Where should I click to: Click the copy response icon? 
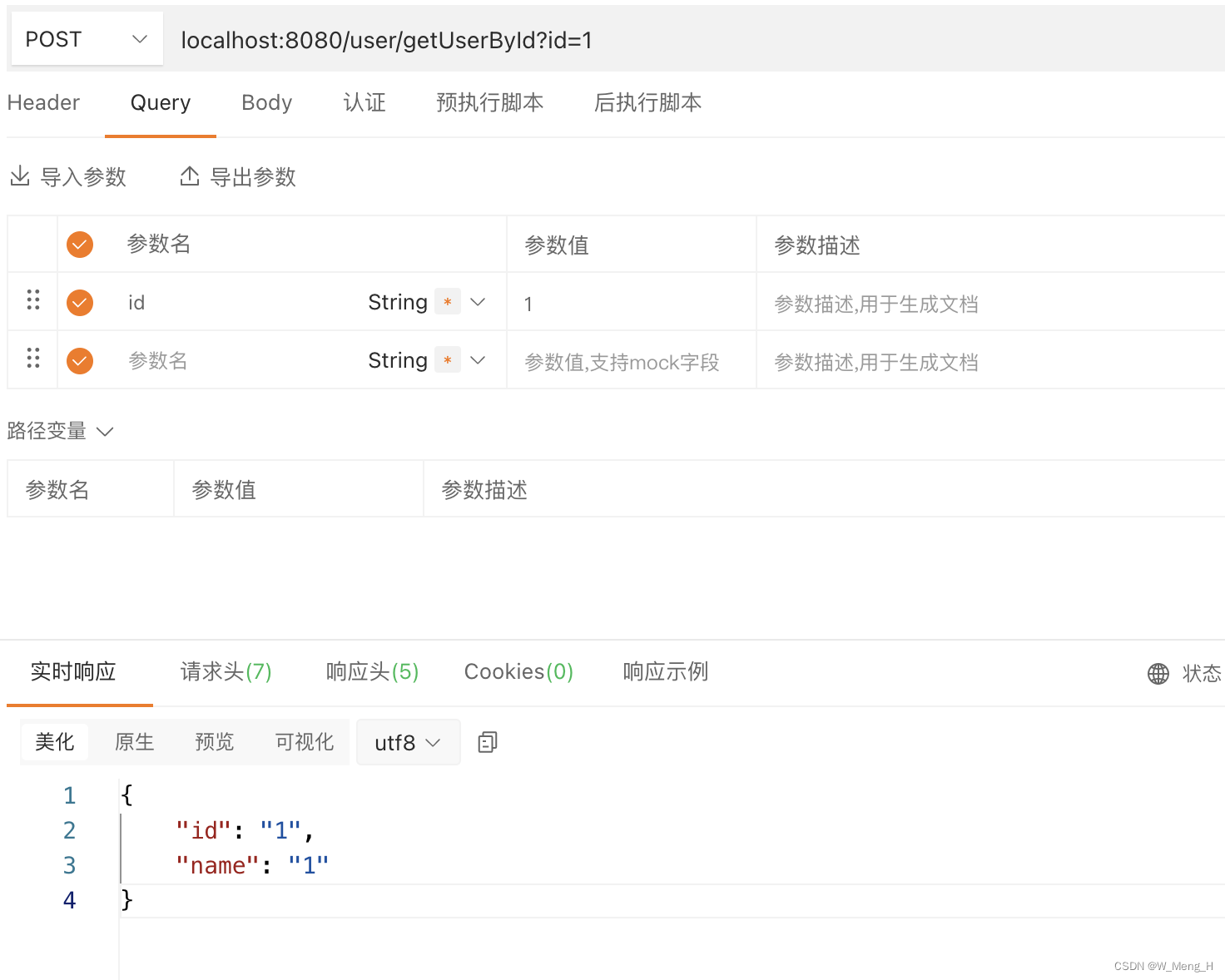point(488,742)
